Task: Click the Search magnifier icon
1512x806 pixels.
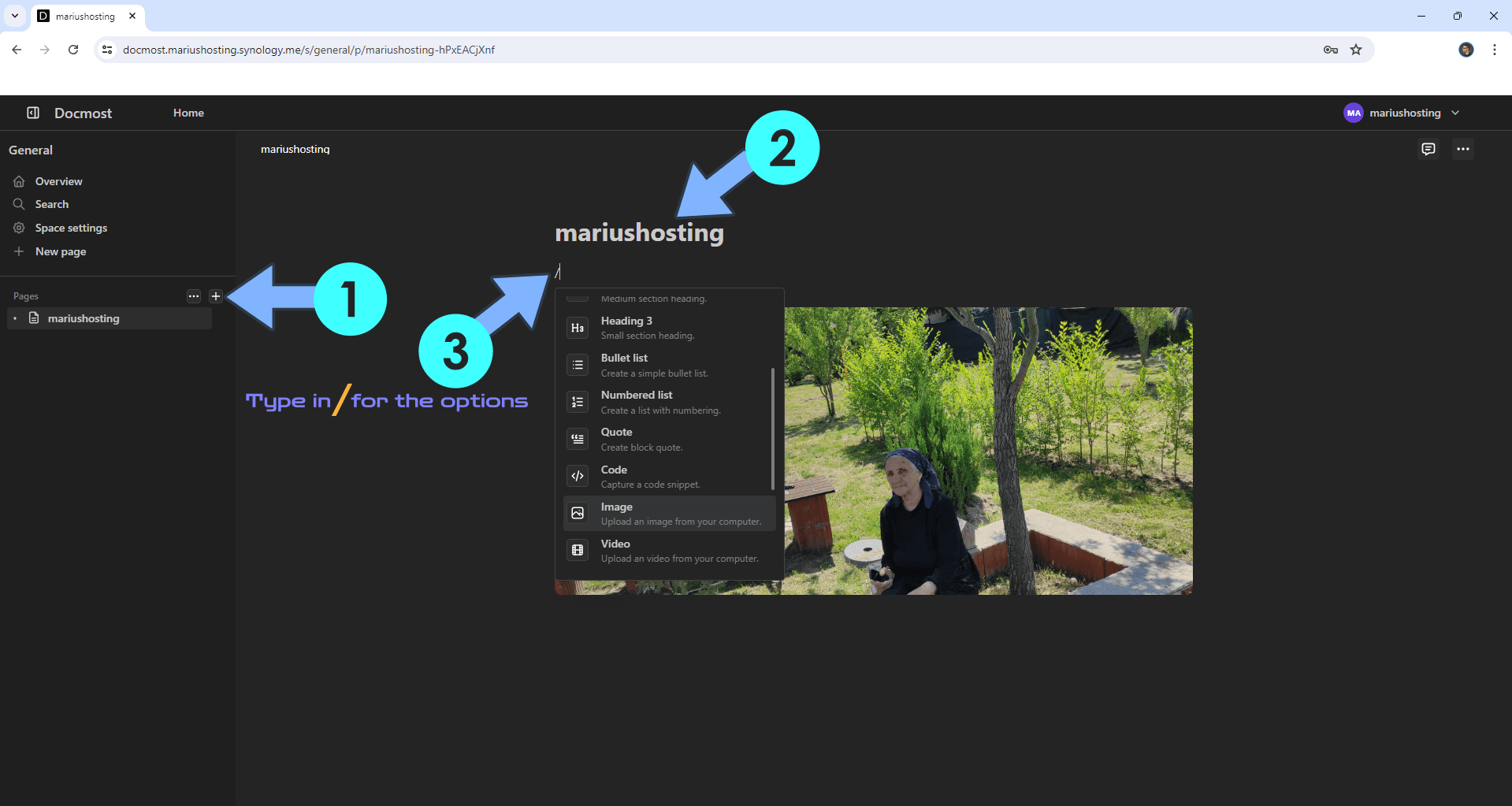Action: [19, 204]
